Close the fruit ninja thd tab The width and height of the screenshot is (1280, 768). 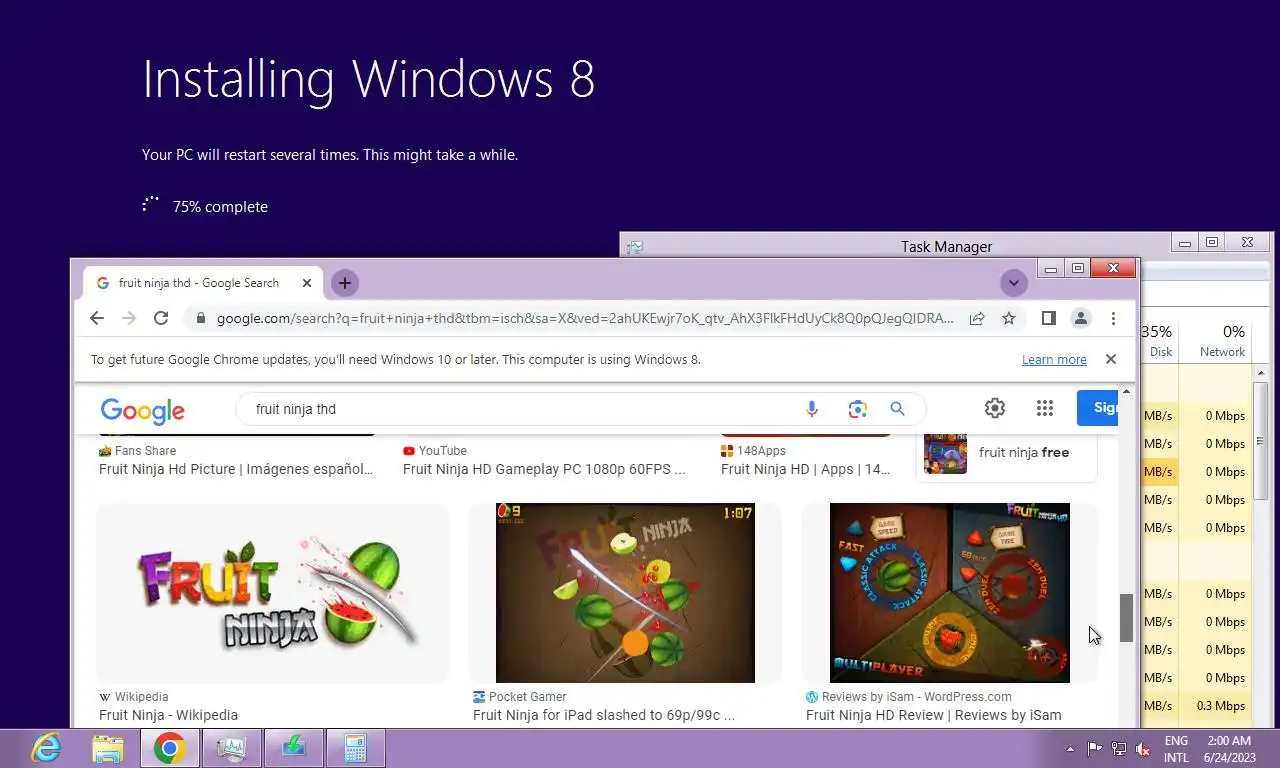307,283
